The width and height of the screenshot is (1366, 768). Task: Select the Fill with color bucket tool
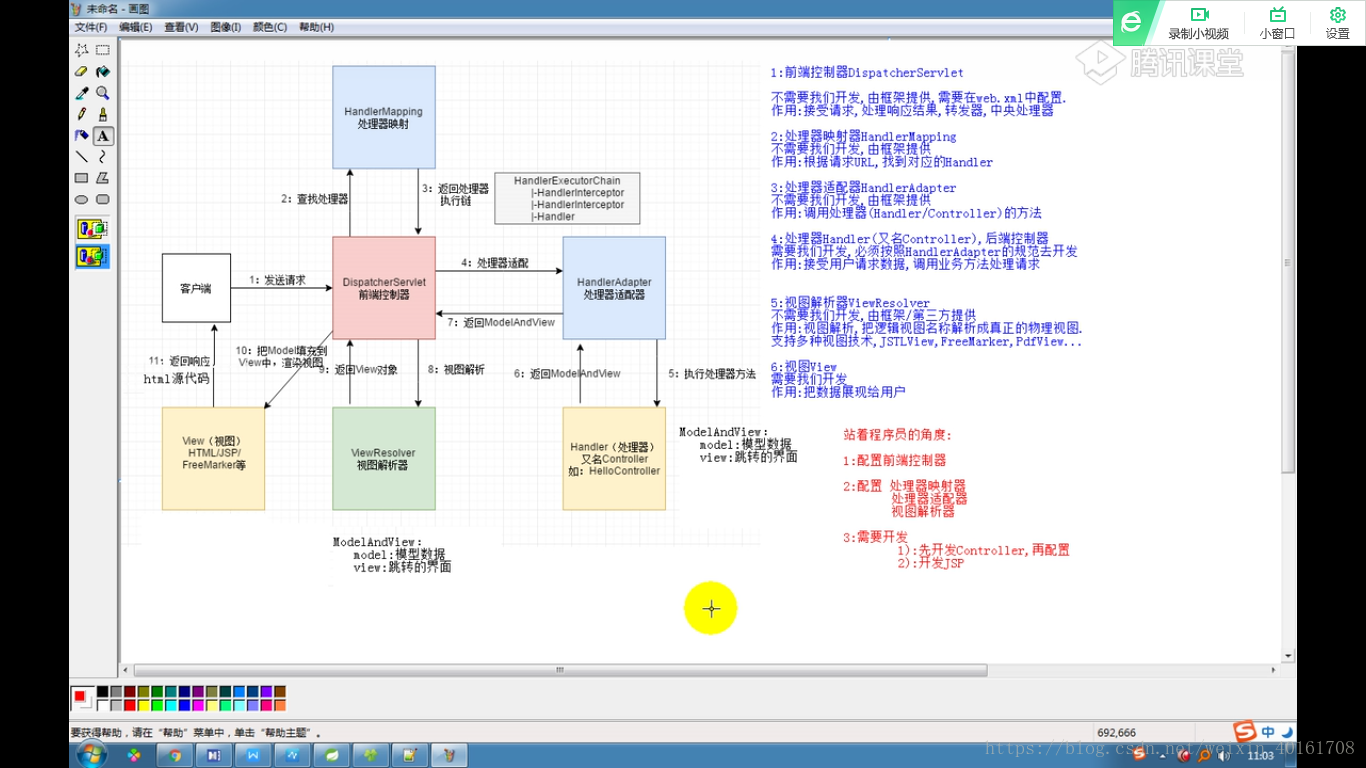coord(103,71)
